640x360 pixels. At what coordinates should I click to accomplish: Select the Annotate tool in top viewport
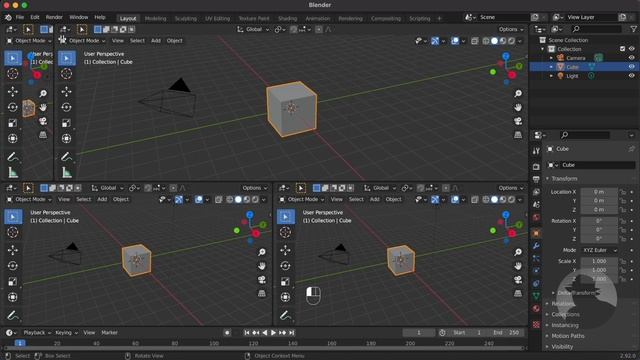point(67,157)
